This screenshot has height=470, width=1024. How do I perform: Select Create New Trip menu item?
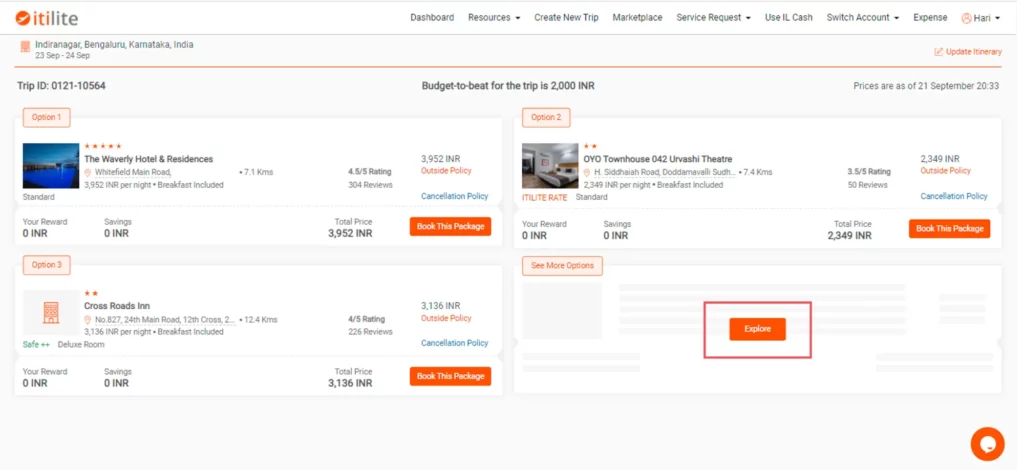566,18
